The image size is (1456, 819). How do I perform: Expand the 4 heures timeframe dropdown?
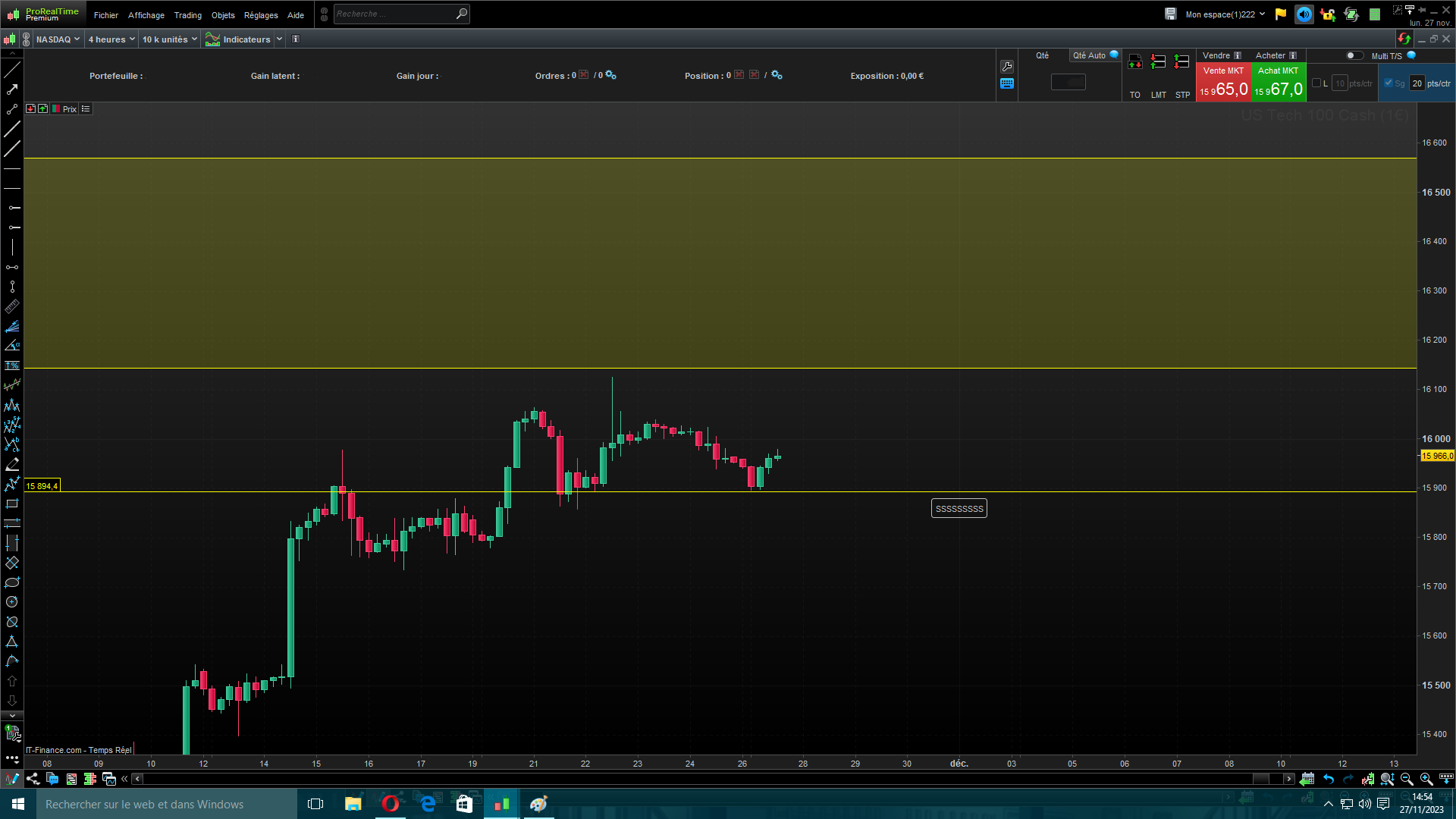(111, 39)
